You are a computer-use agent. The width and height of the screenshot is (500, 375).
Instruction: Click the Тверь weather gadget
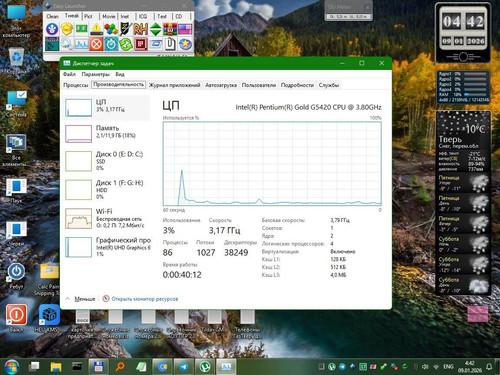coord(463,203)
